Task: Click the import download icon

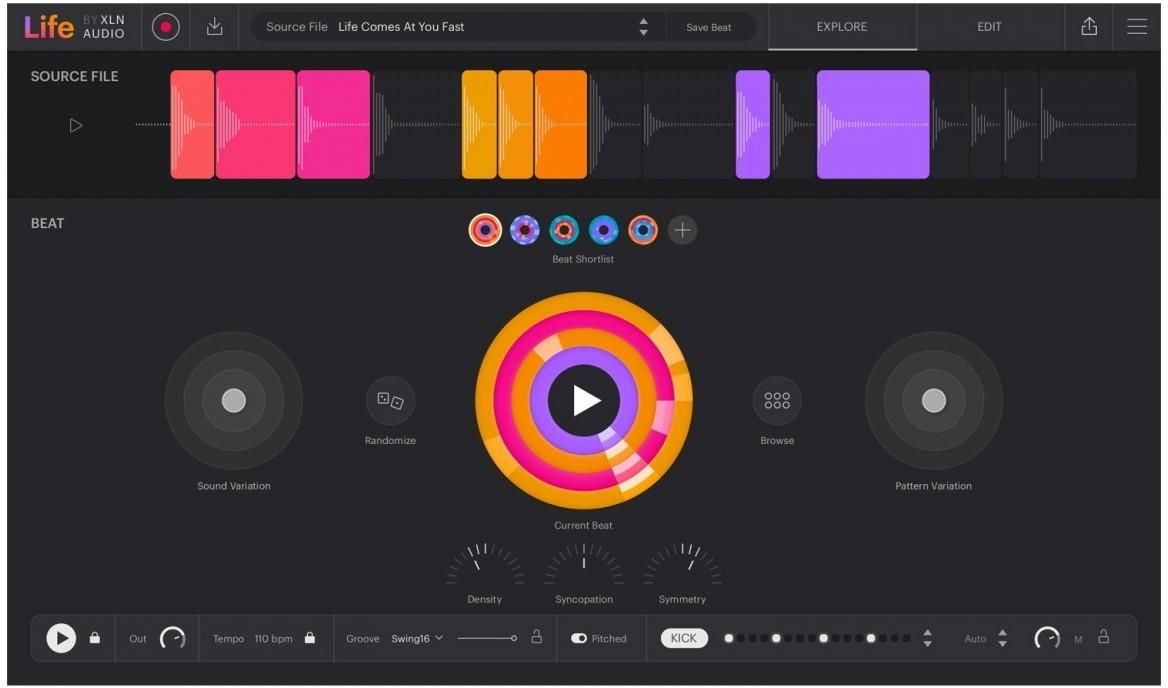Action: pos(215,27)
